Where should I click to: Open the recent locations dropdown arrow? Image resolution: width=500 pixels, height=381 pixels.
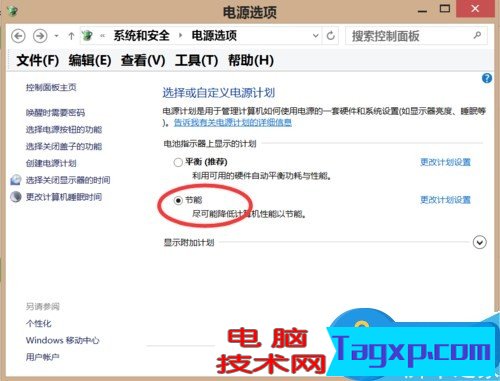coord(57,36)
